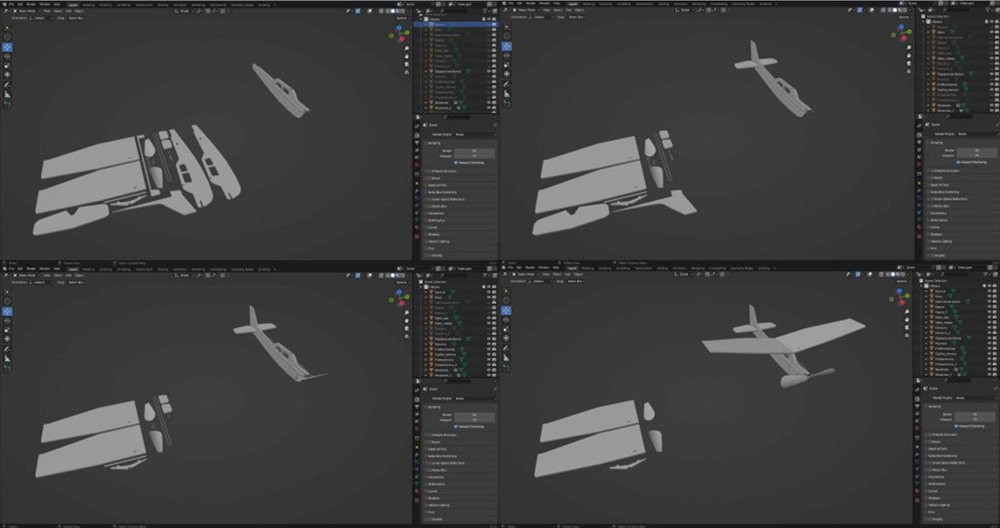Click Object Mode selector in top-left viewport header

(x=20, y=10)
